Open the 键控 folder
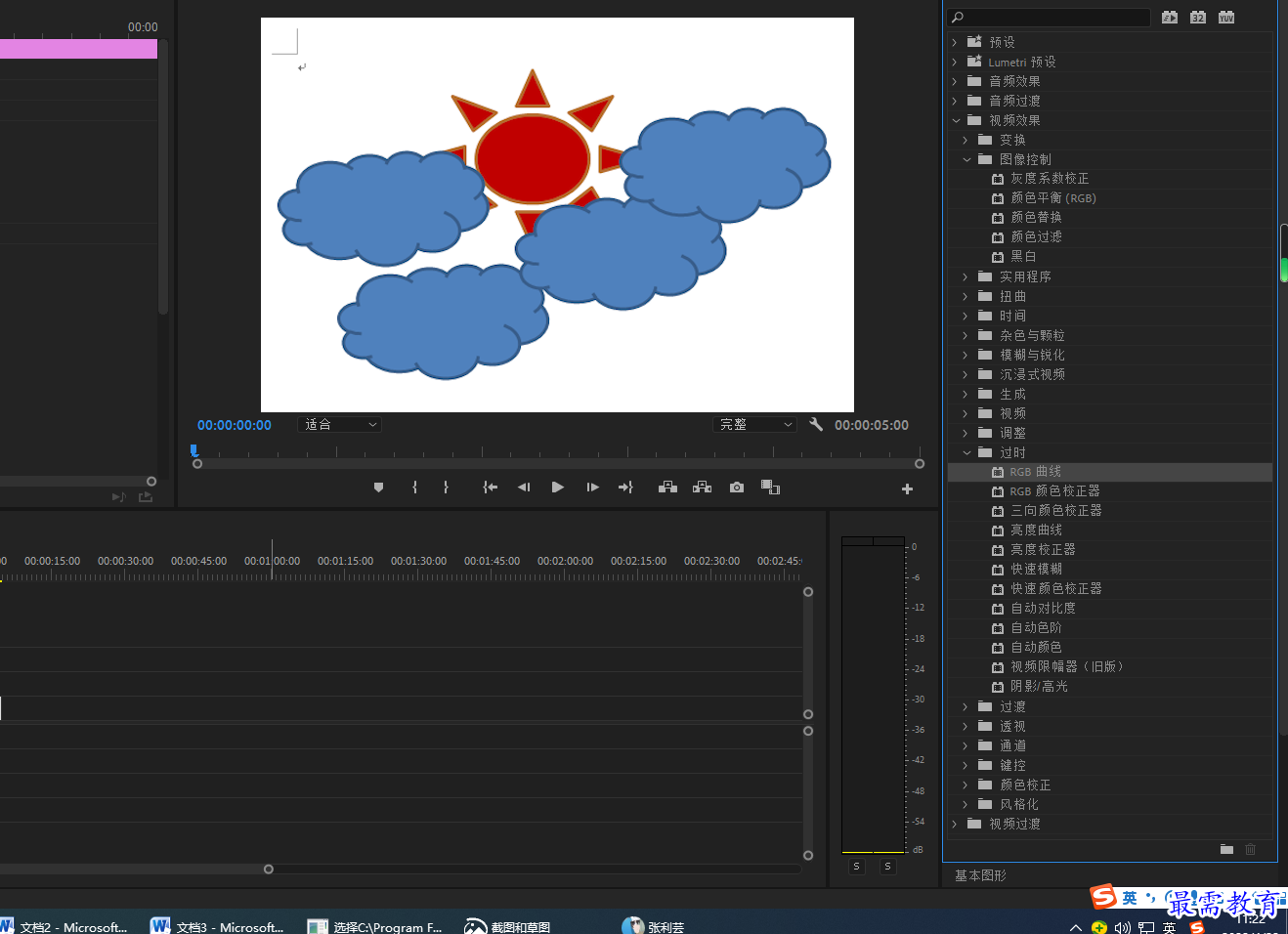Screen dimensions: 1288x934 [x=1012, y=765]
